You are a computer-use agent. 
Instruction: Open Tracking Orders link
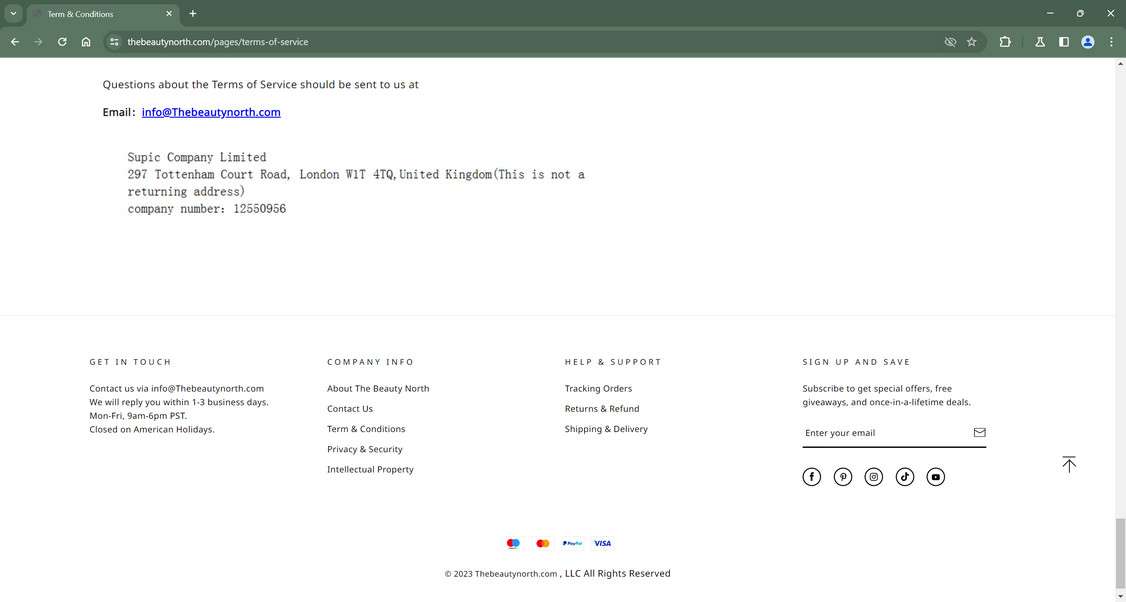click(598, 389)
